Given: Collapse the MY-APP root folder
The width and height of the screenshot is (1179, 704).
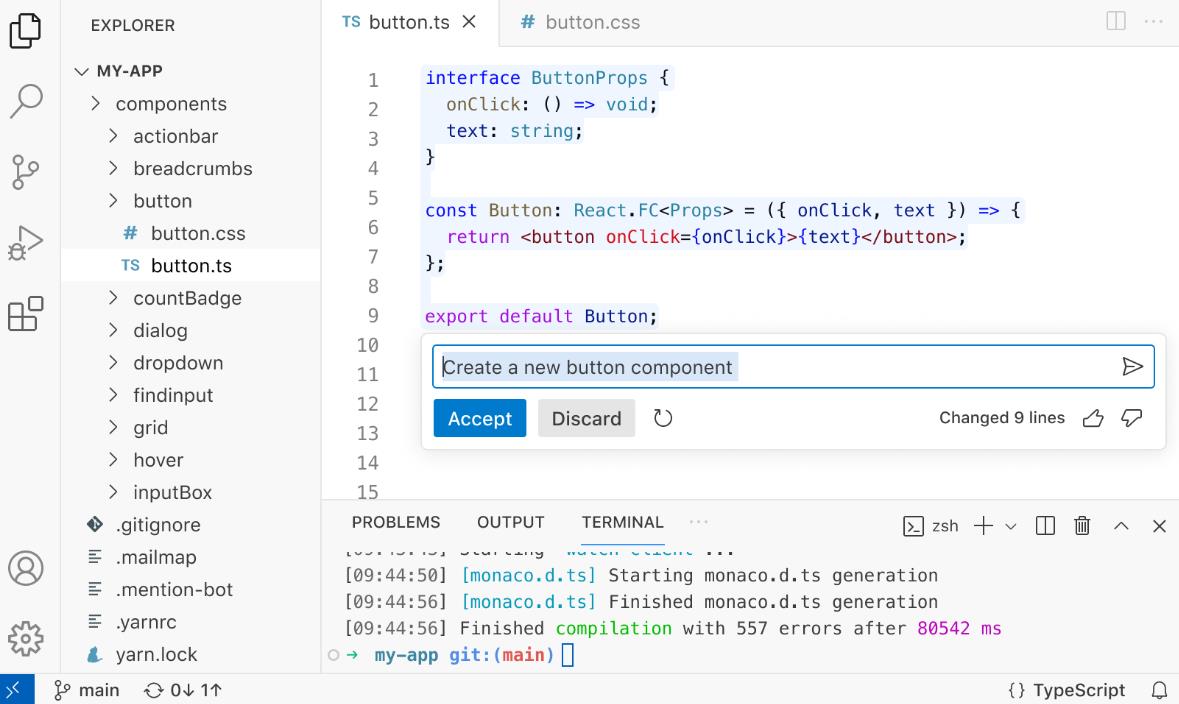Looking at the screenshot, I should click(x=190, y=71).
